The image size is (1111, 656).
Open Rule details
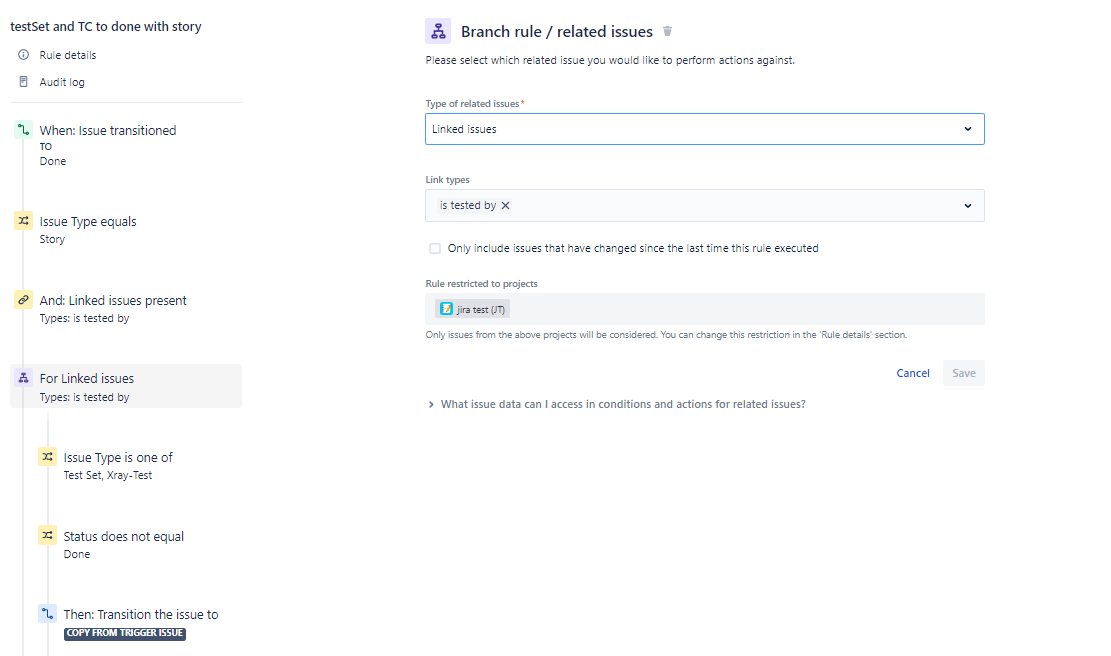(67, 55)
